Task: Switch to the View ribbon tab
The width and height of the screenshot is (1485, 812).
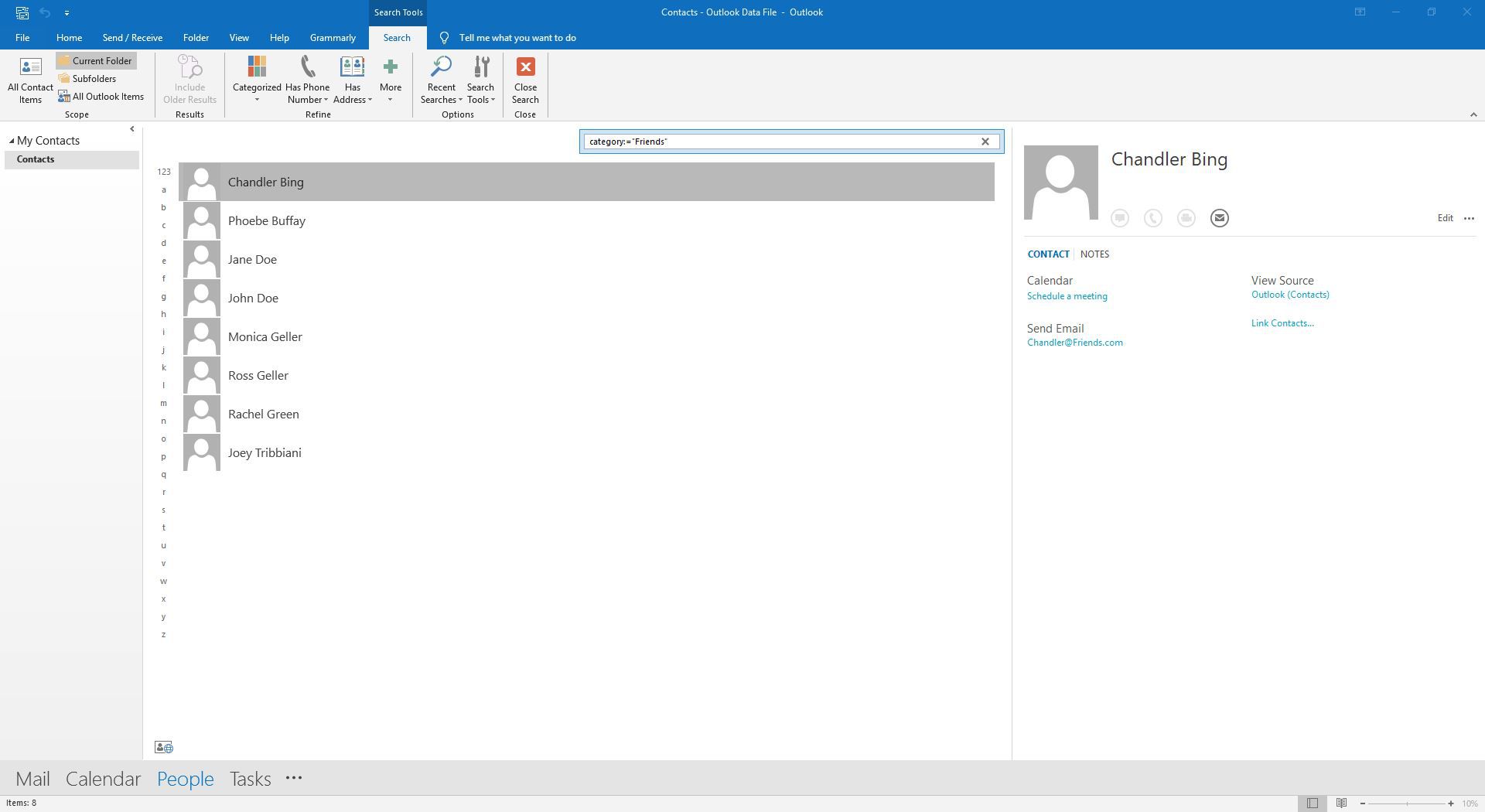Action: [x=238, y=38]
